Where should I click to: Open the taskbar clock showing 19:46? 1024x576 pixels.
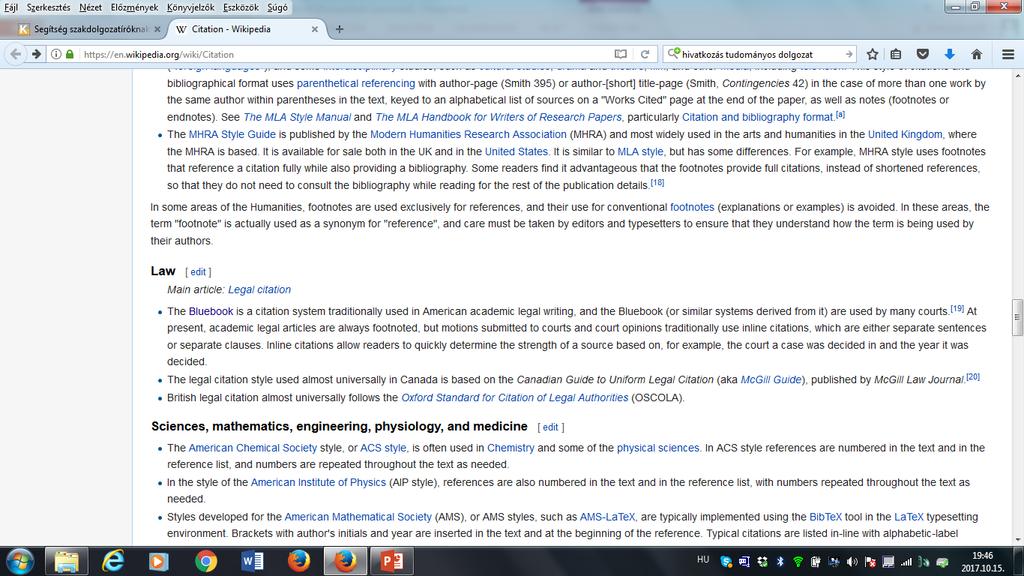982,562
